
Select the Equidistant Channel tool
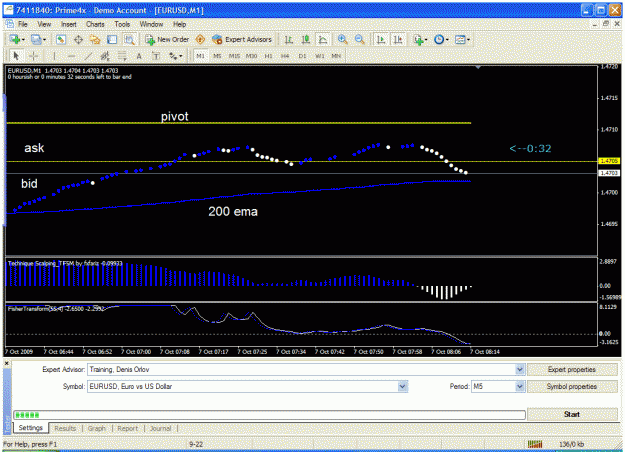point(105,56)
